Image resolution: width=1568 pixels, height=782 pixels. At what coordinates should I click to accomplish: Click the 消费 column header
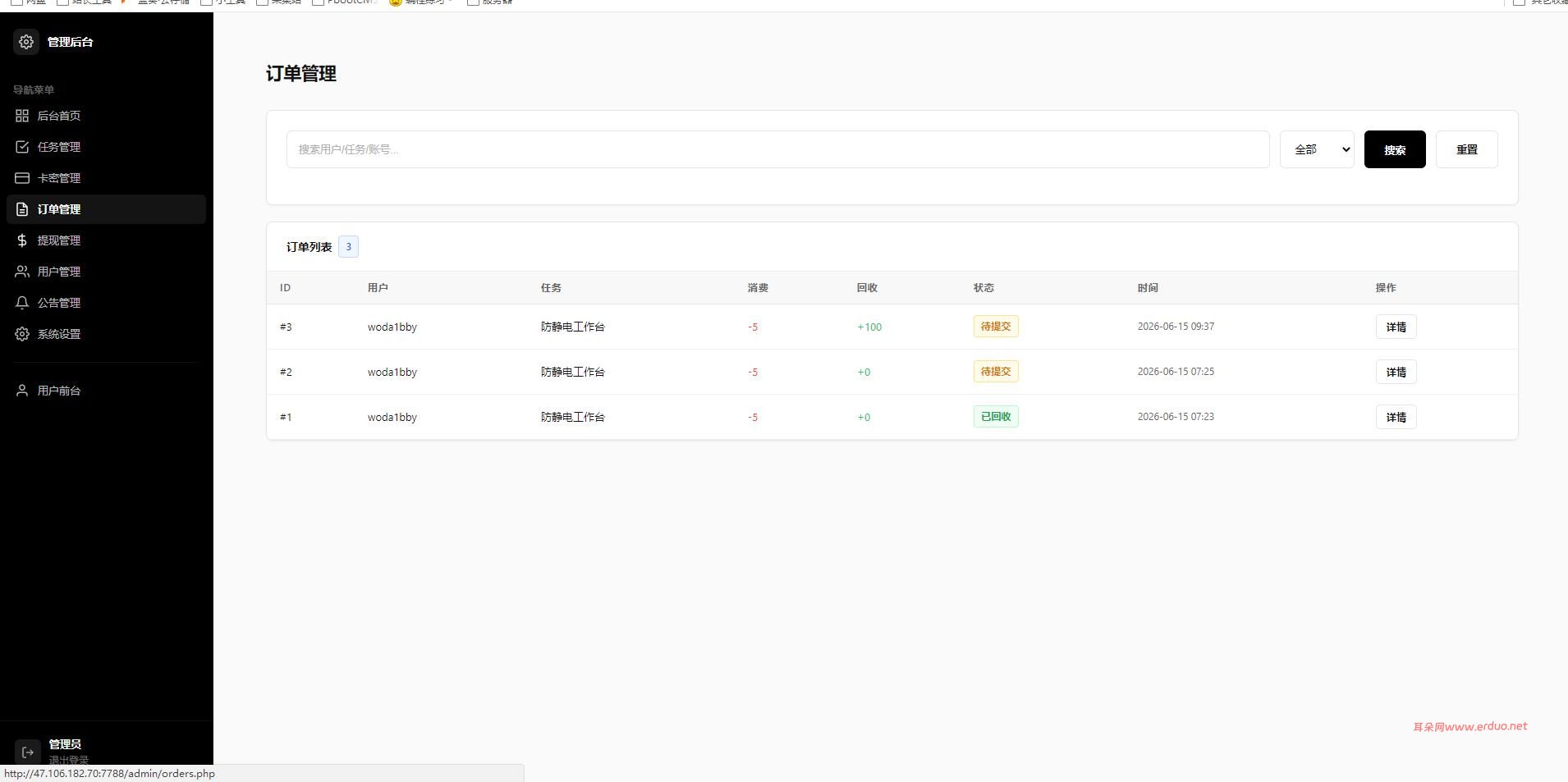click(x=758, y=288)
